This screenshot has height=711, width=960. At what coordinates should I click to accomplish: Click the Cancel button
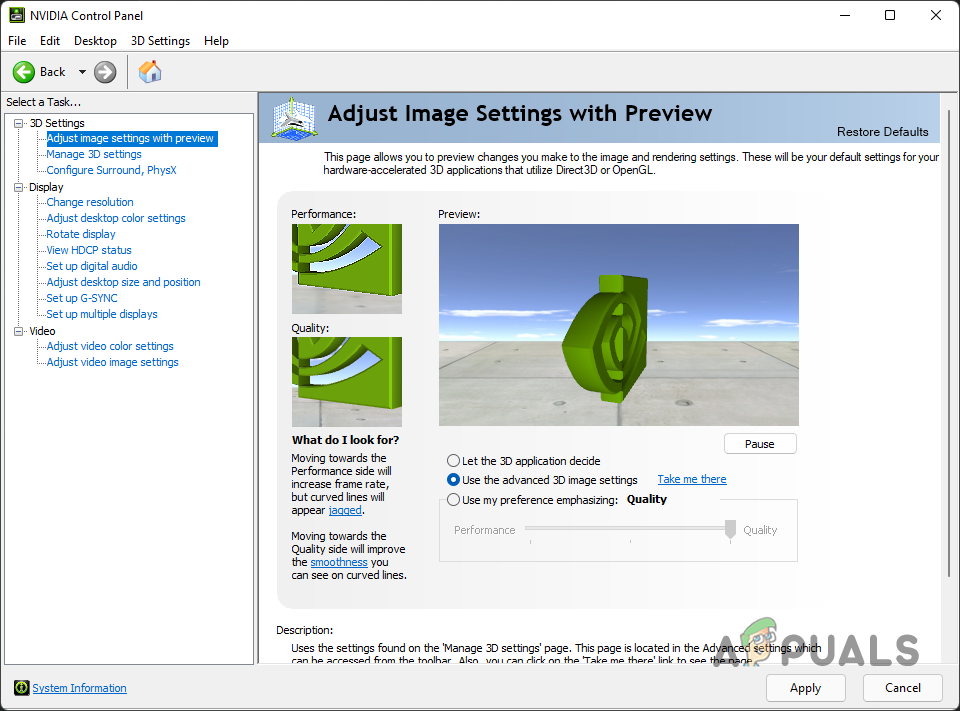click(902, 688)
